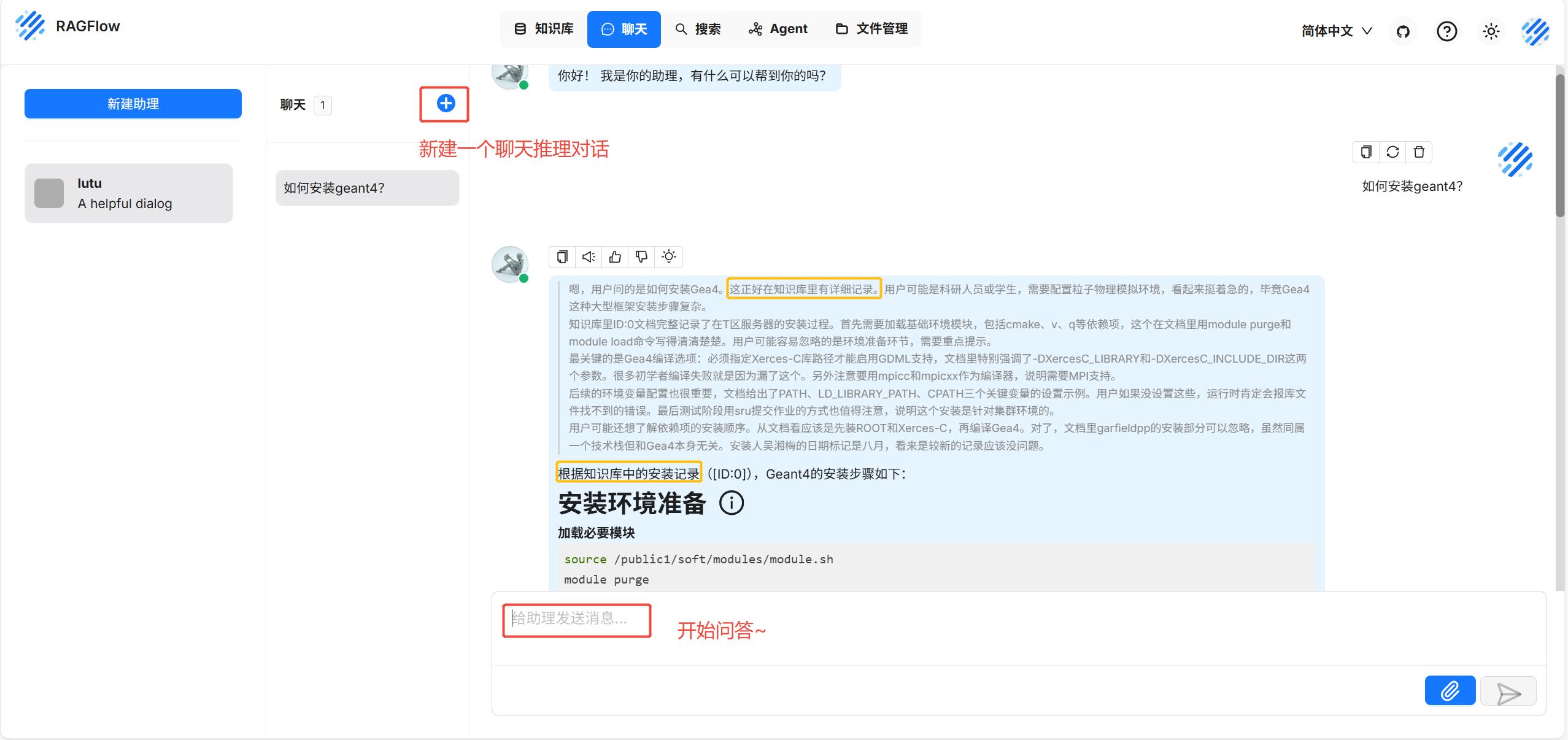Click the info icon beside 安装环境准备

(x=731, y=503)
